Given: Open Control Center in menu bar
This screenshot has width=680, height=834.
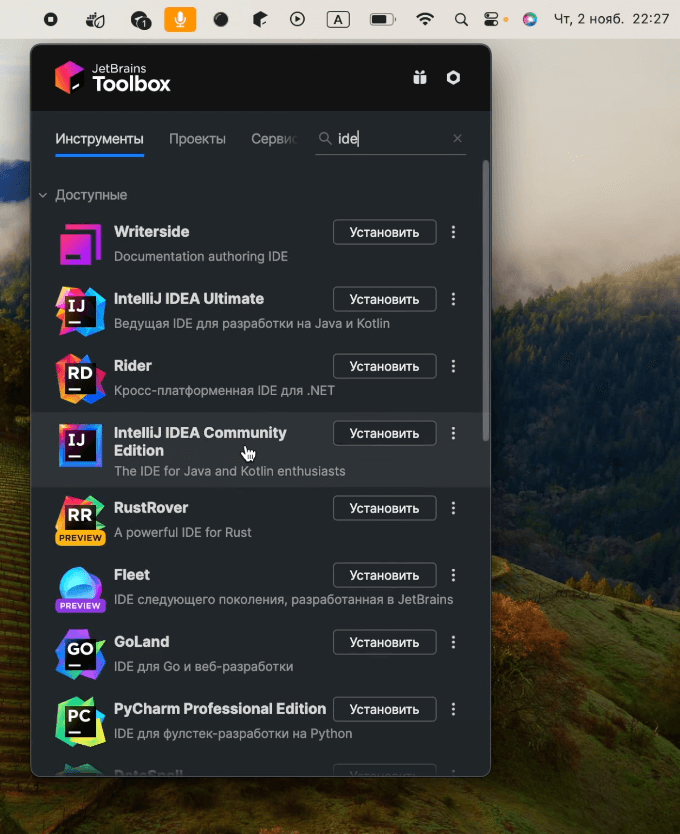Looking at the screenshot, I should pyautogui.click(x=491, y=20).
